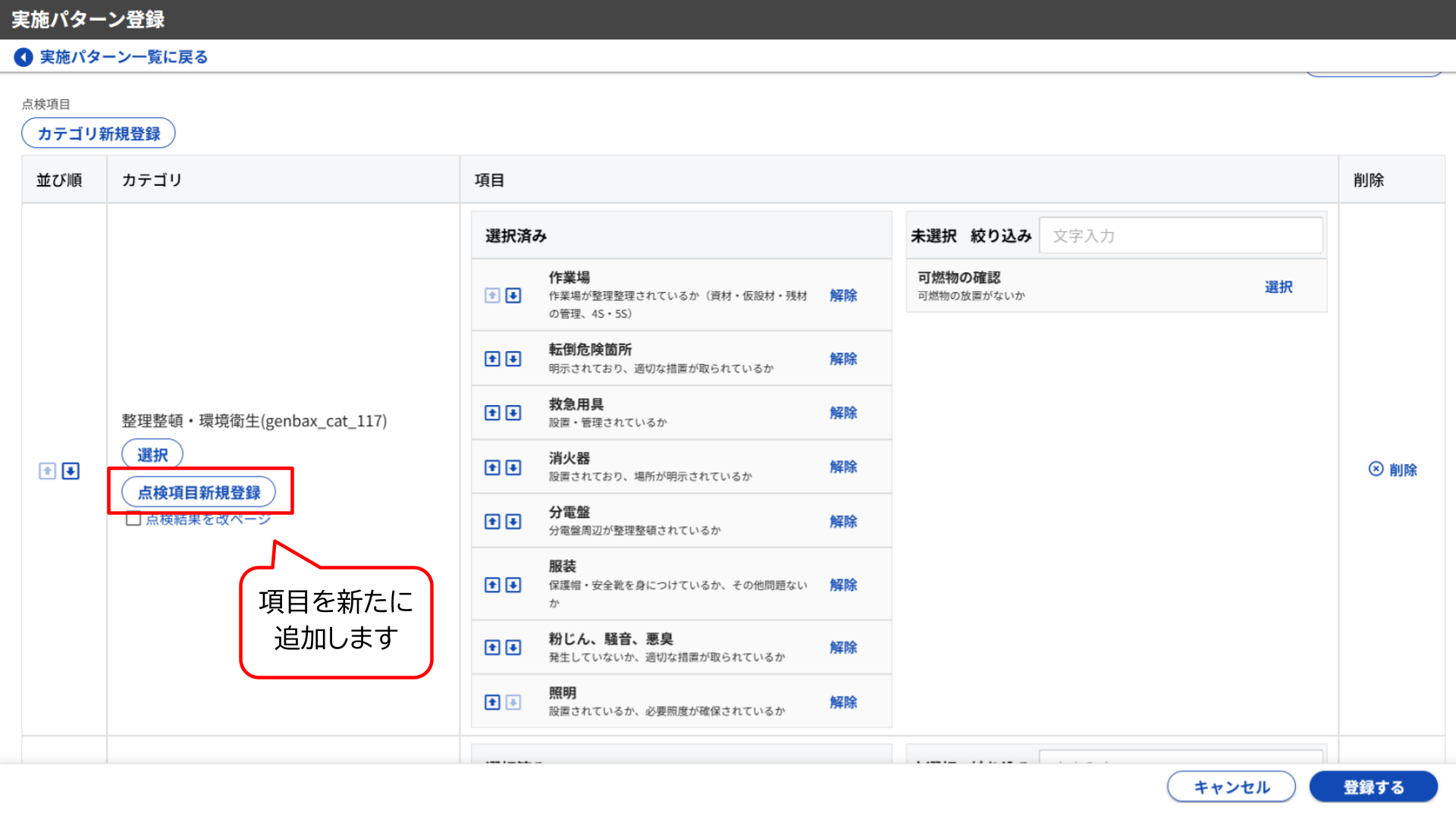Select 可燃物の確認 with its 選択 link
Screen dimensions: 1456x819
click(x=1279, y=287)
